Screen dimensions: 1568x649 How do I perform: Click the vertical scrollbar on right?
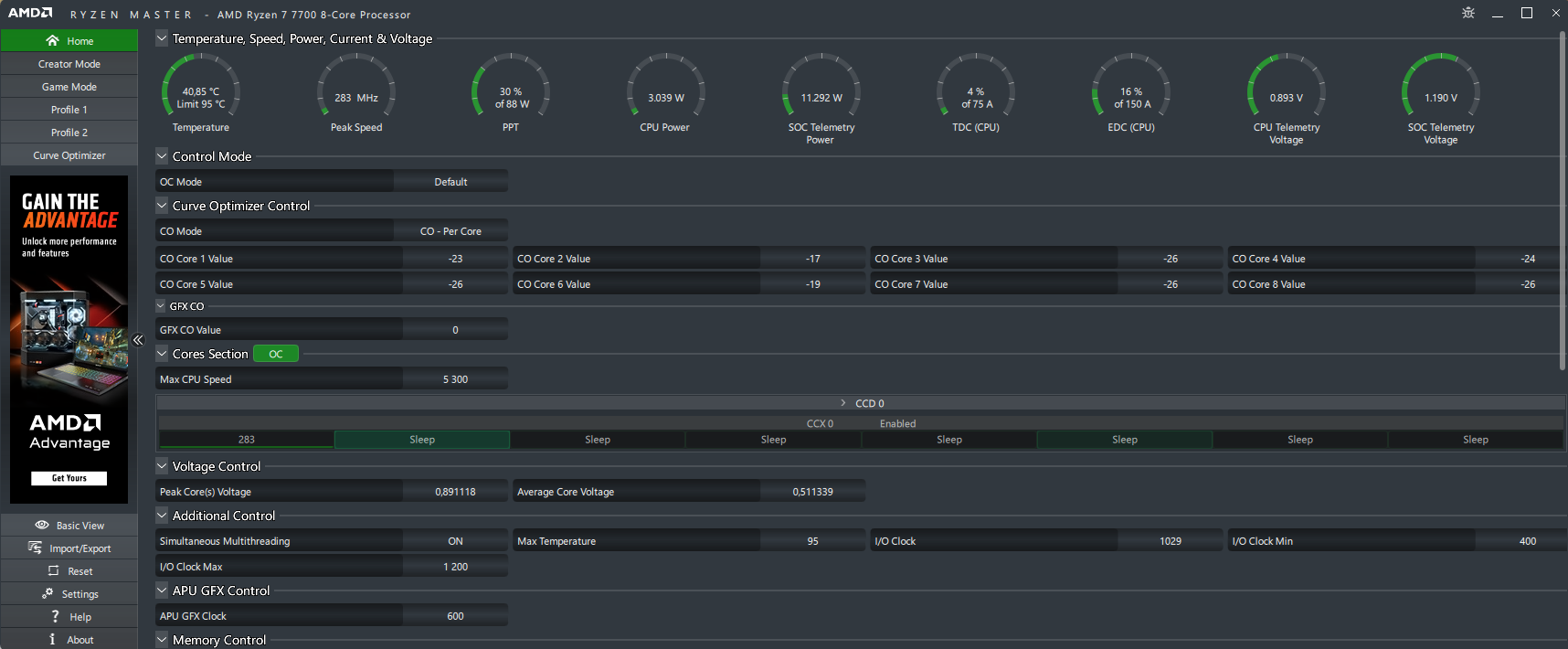pyautogui.click(x=1563, y=201)
